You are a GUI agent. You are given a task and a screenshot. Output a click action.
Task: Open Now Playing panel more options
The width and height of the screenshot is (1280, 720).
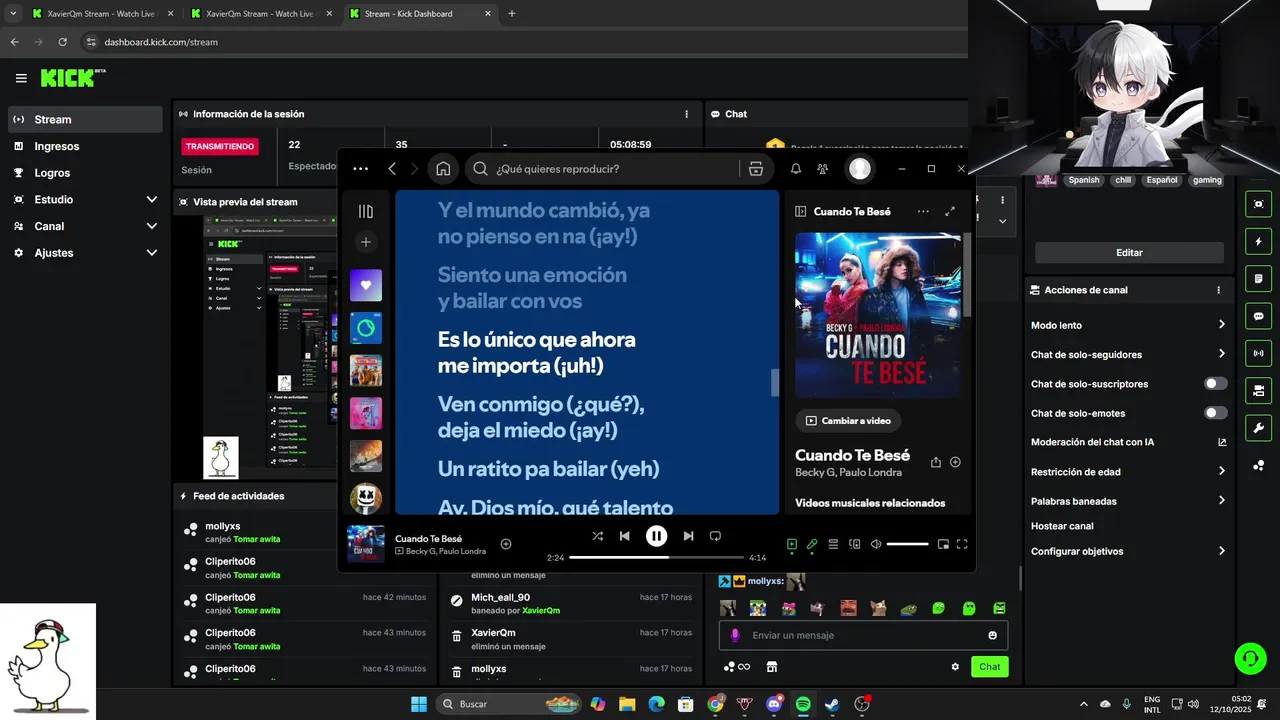923,211
